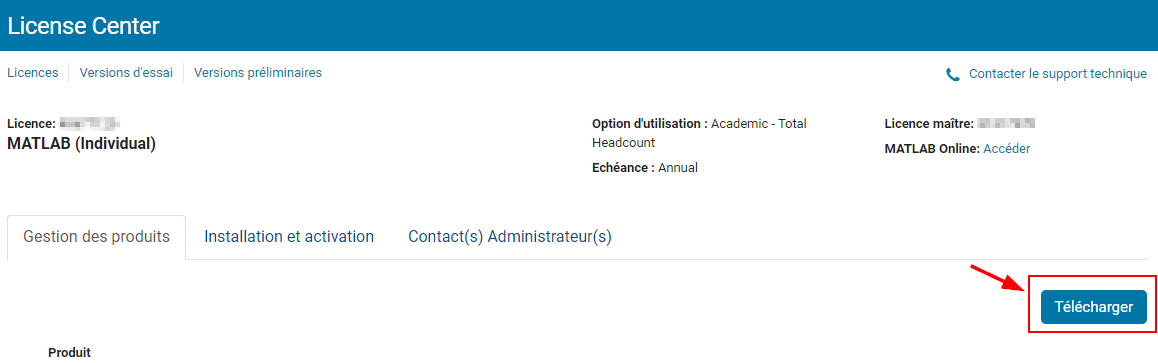The width and height of the screenshot is (1158, 363).
Task: Follow the Accéder link for MATLAB Online
Action: tap(1007, 148)
